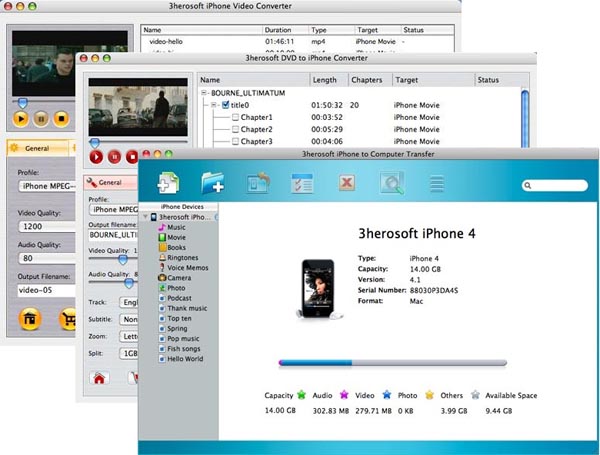Click the DVD converter list scrollbar

pyautogui.click(x=525, y=119)
